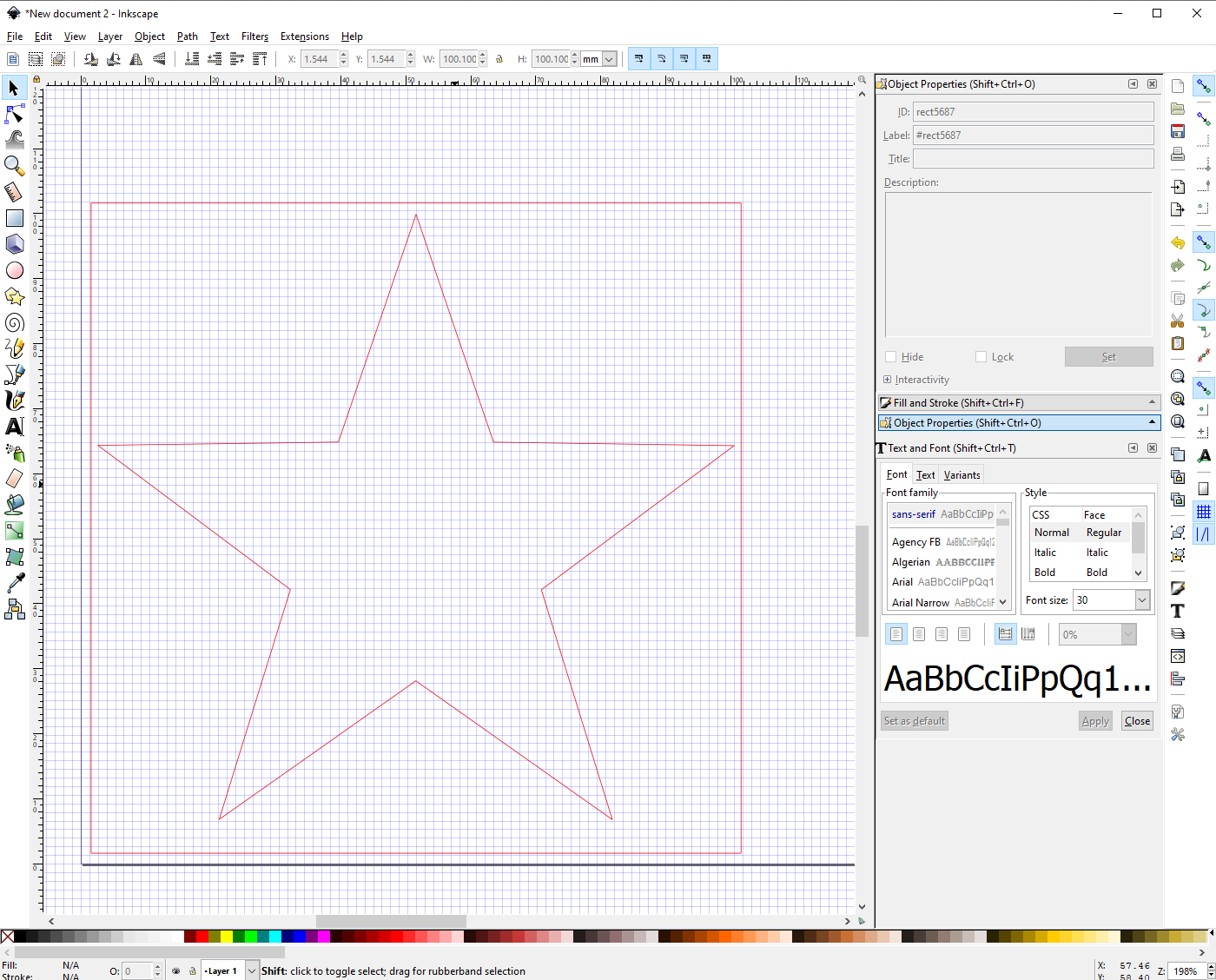Select the Spiral tool
The height and width of the screenshot is (980, 1216).
click(x=14, y=322)
